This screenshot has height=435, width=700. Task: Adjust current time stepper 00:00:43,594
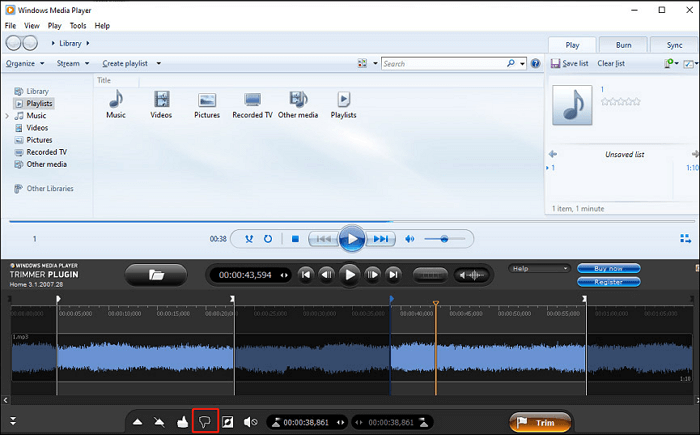(x=284, y=275)
